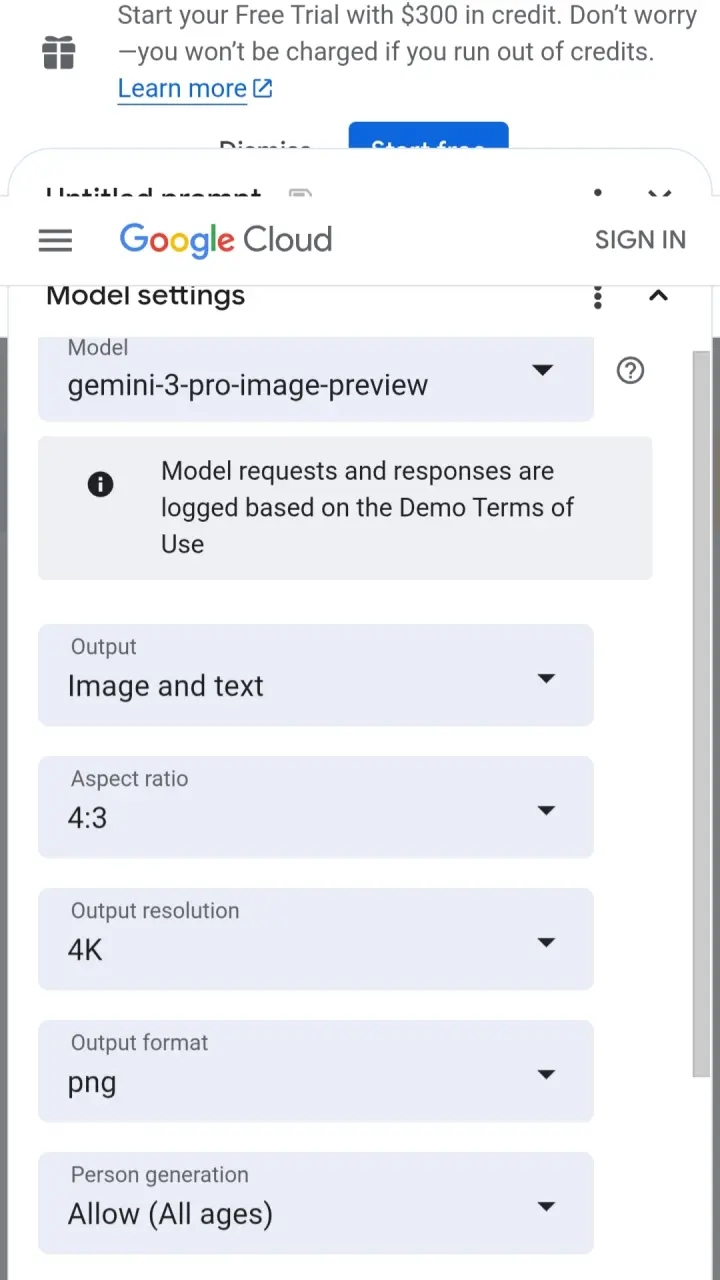
Task: Change Output resolution from 4K
Action: (x=316, y=939)
